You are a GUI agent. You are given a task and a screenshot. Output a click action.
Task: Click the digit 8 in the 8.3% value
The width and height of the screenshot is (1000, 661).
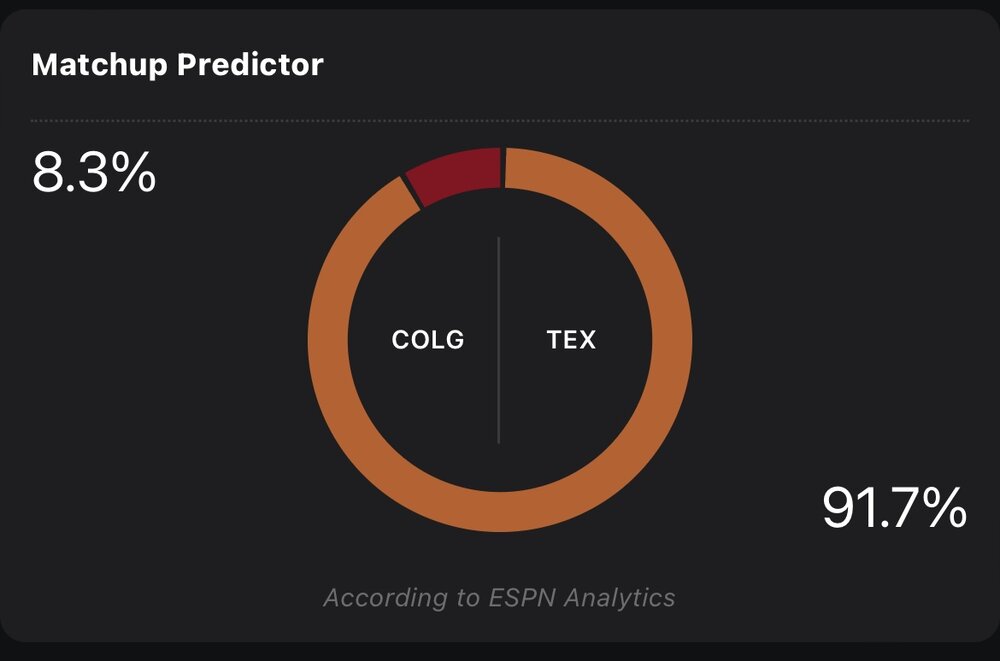(x=47, y=172)
